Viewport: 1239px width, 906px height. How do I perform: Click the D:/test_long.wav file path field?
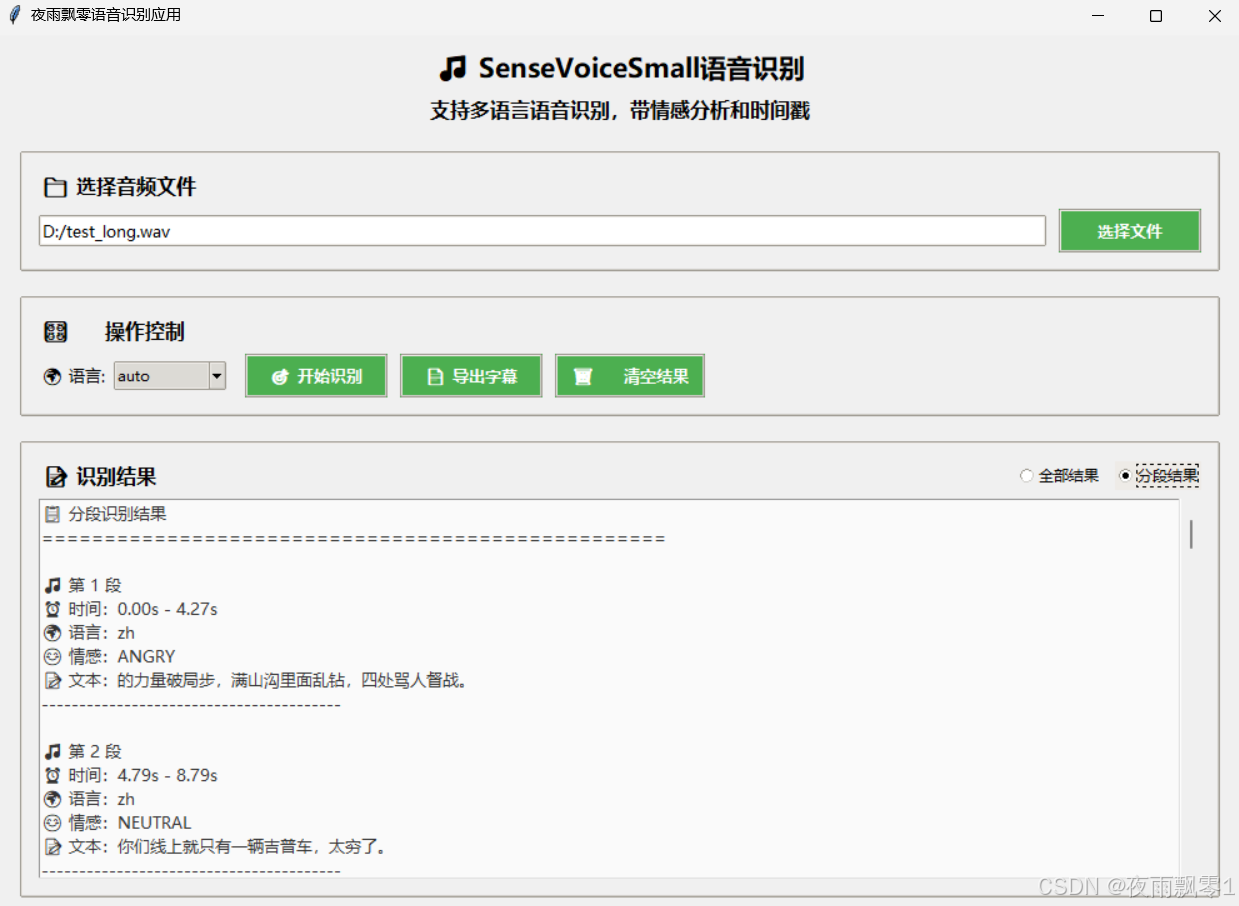click(542, 231)
